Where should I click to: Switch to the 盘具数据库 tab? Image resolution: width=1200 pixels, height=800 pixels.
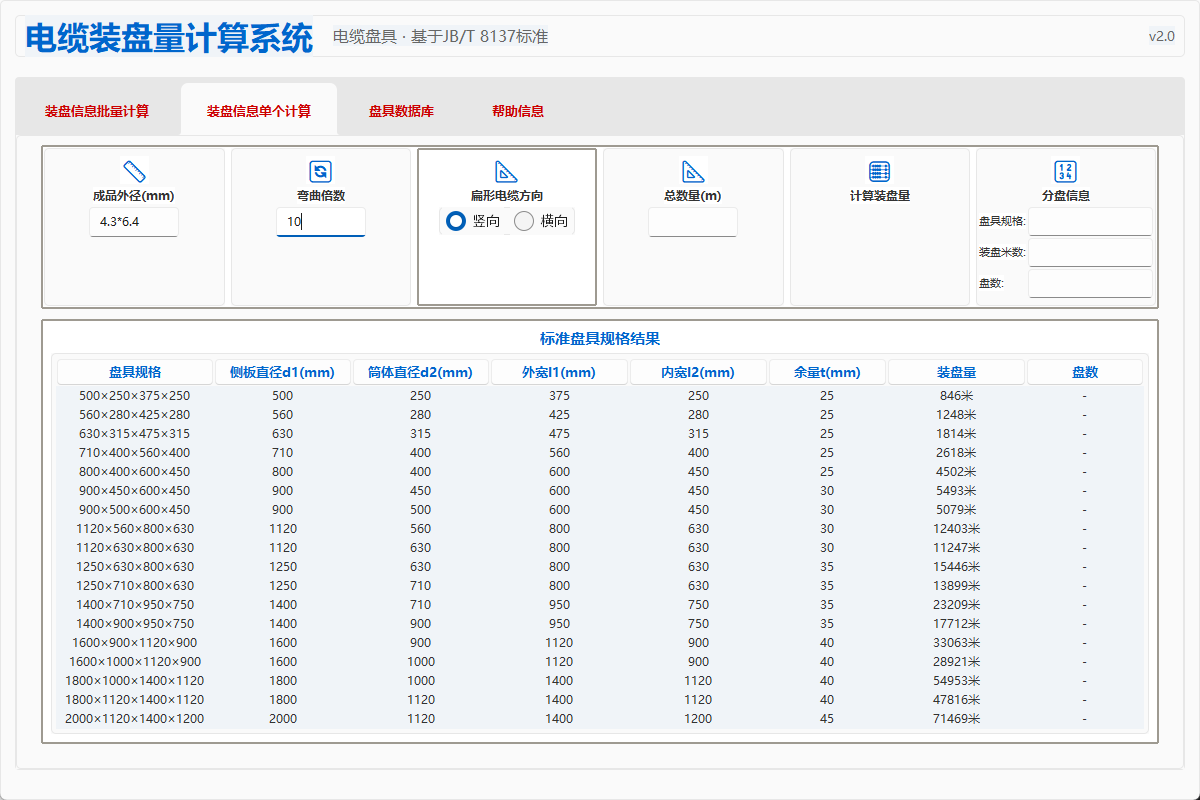coord(401,111)
